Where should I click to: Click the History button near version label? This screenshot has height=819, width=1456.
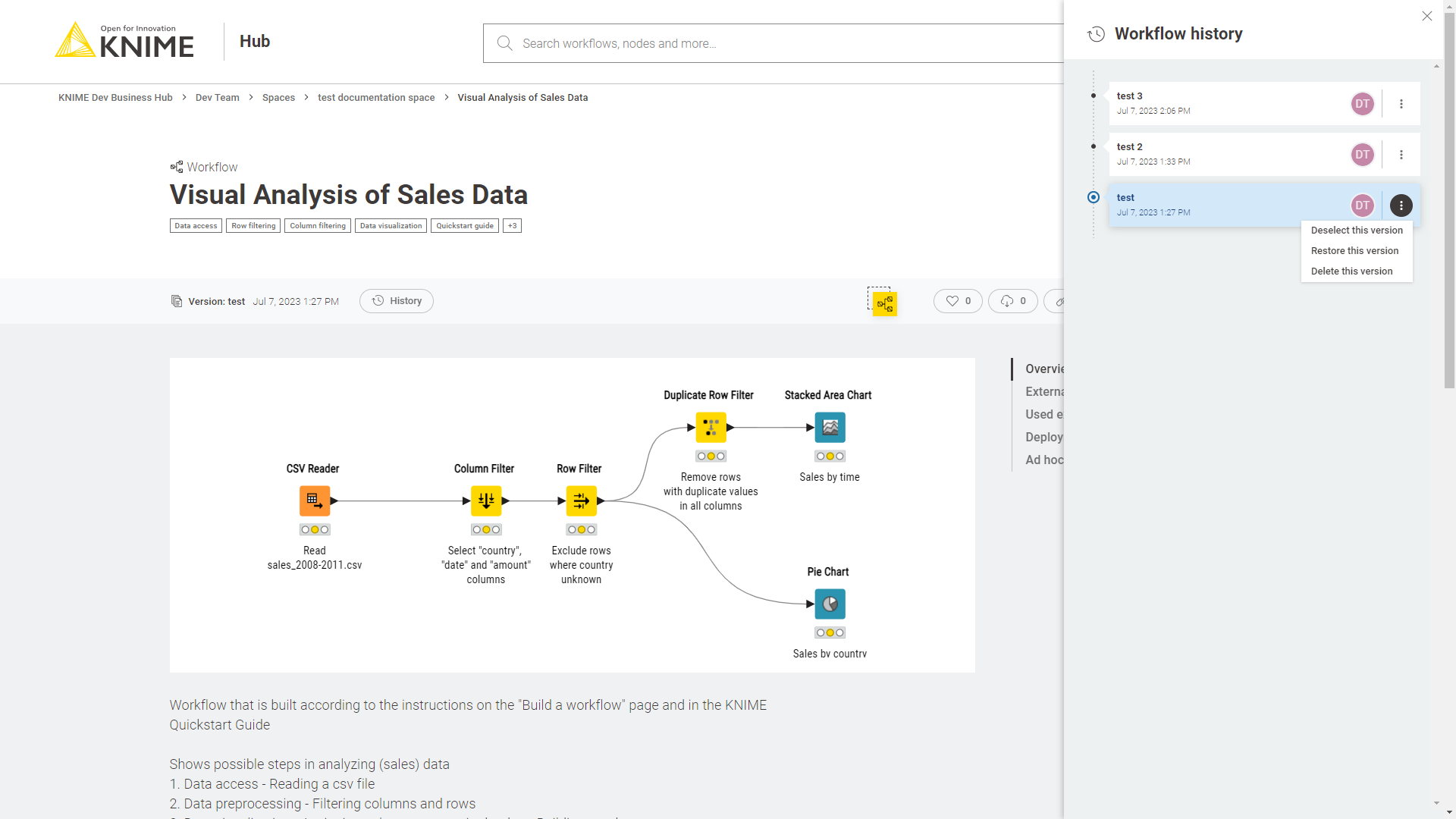click(x=397, y=301)
